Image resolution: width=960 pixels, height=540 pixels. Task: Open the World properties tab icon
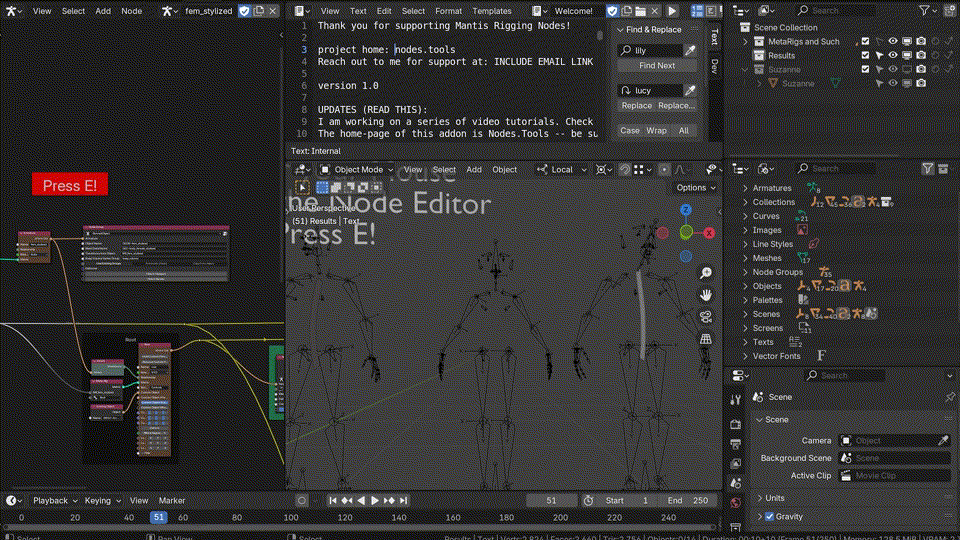pos(736,503)
